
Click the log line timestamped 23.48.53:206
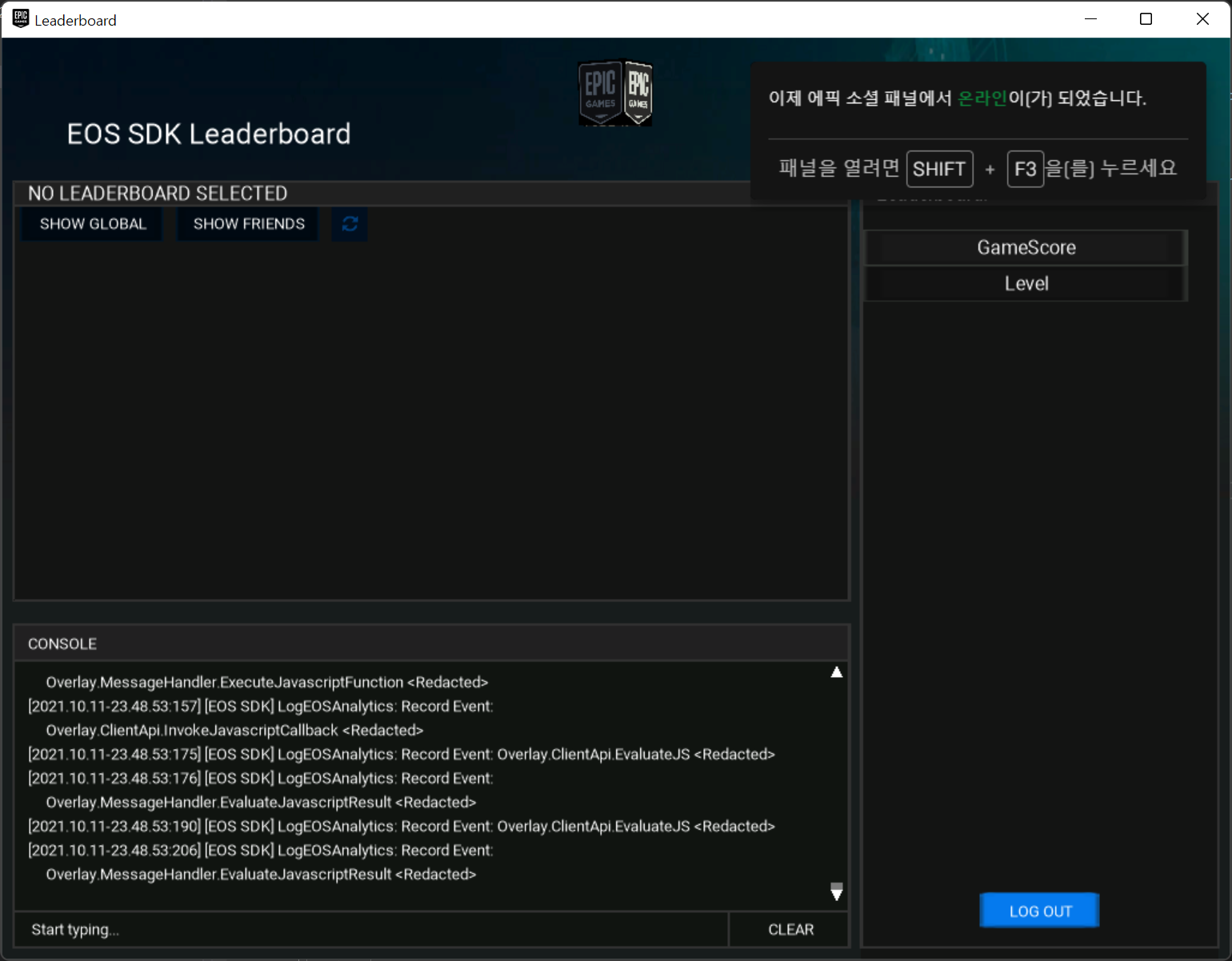[x=261, y=851]
